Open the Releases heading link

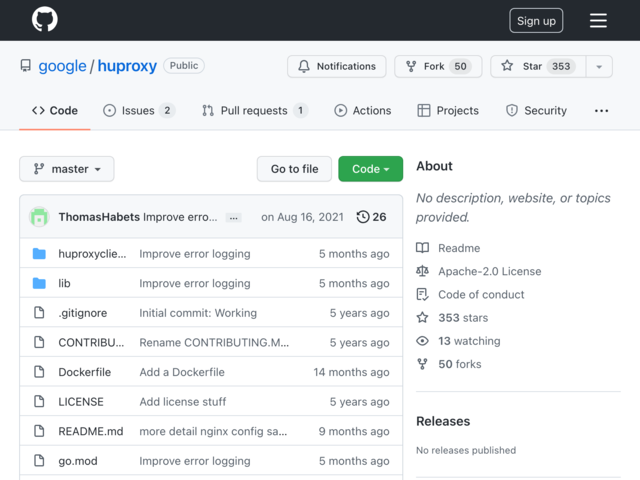click(443, 421)
